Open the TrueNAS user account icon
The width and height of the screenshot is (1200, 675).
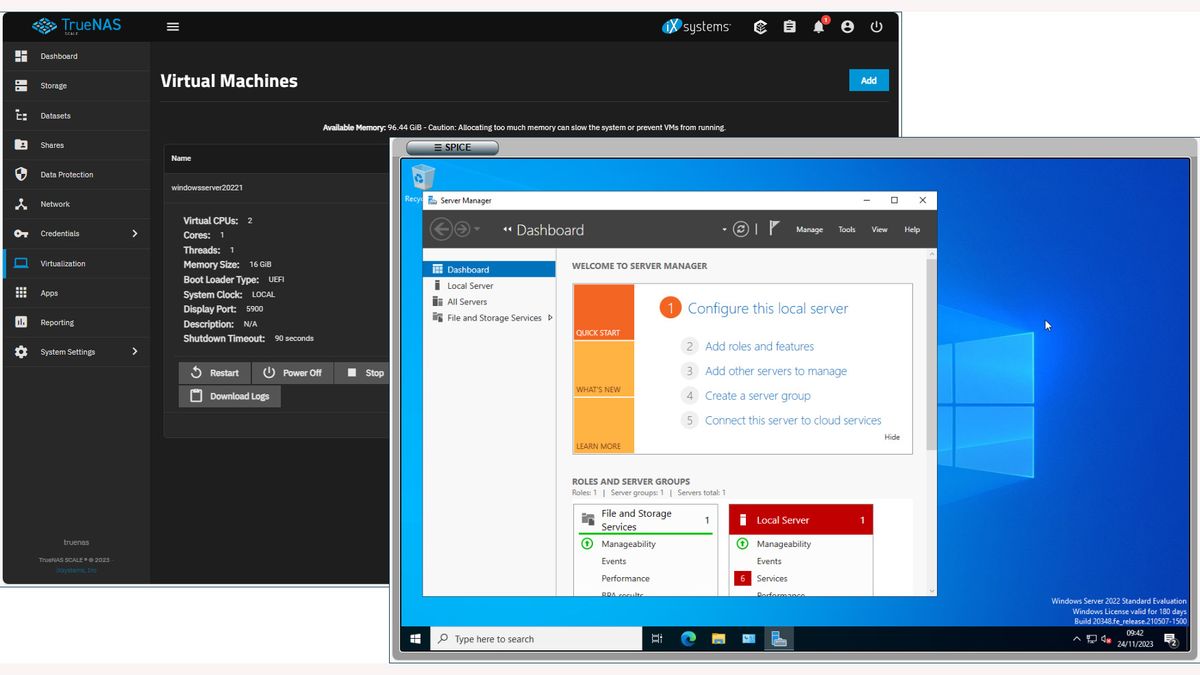(848, 27)
